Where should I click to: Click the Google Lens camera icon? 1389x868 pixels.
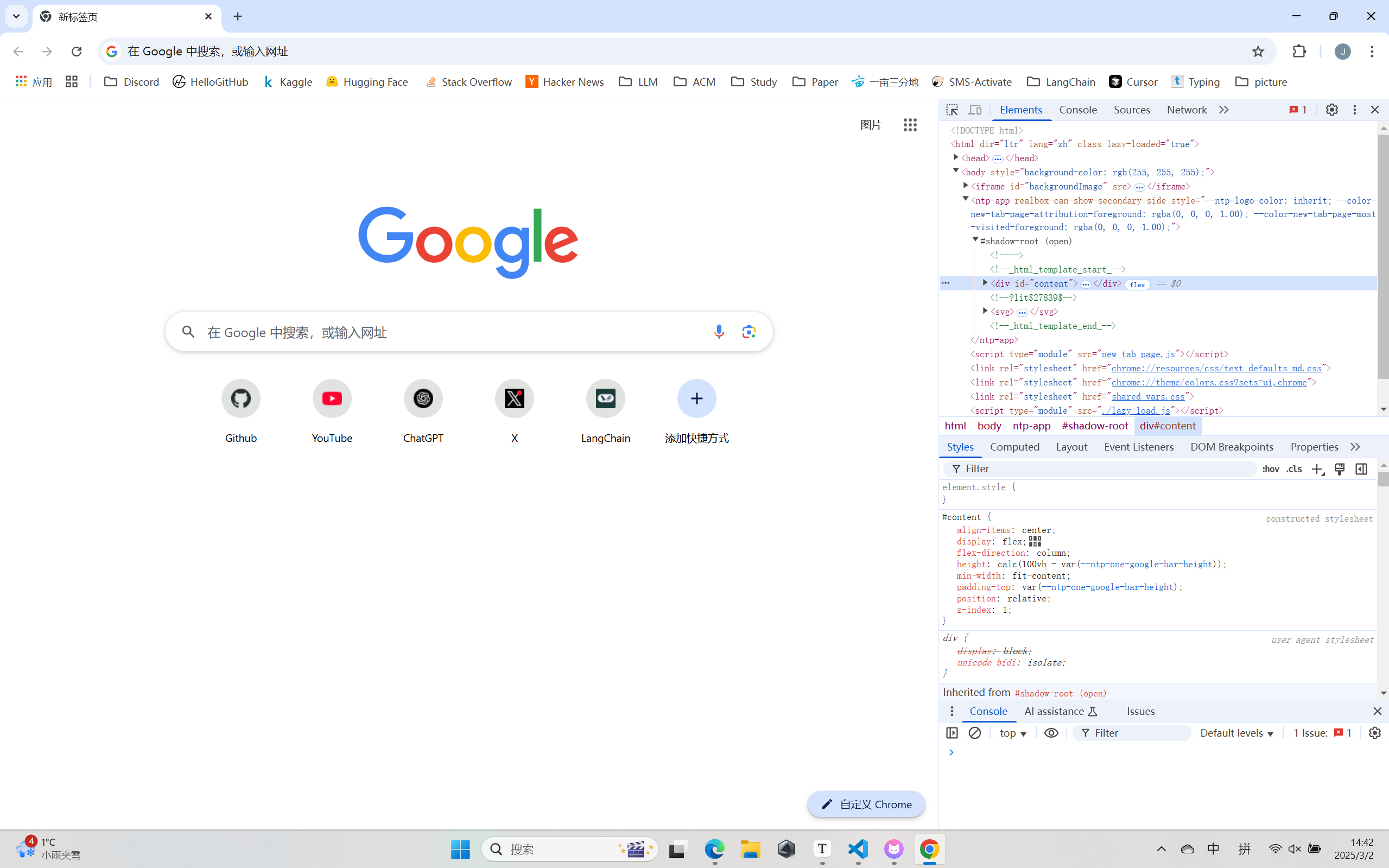pyautogui.click(x=749, y=332)
